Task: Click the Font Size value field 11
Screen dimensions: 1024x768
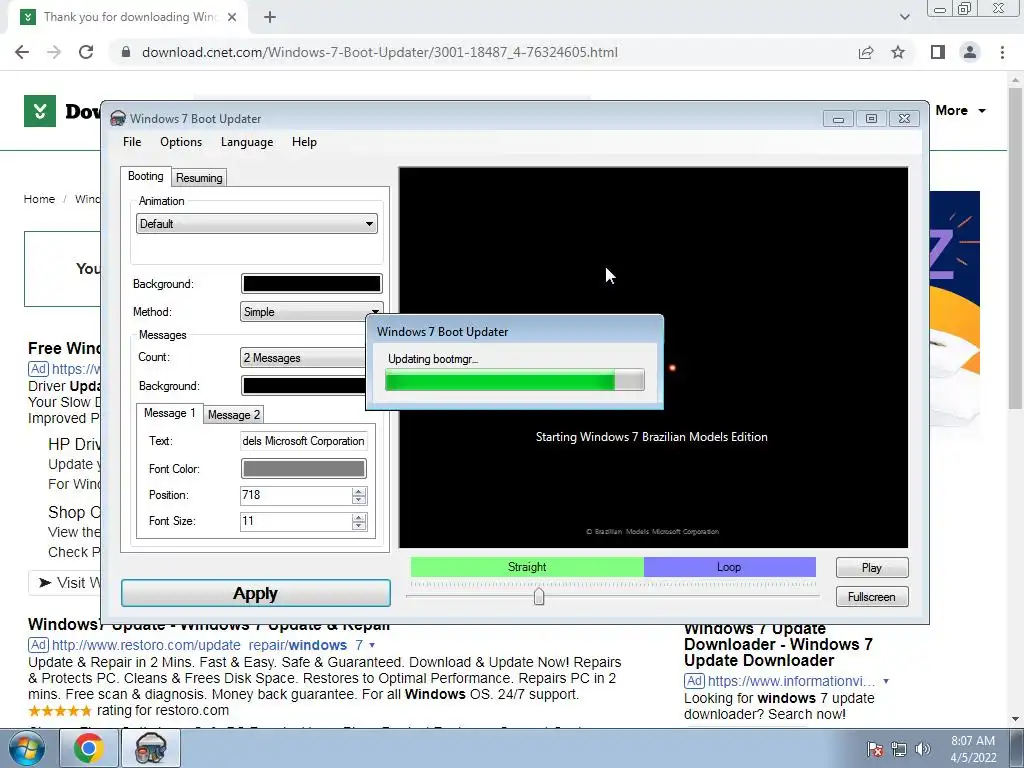Action: (295, 521)
